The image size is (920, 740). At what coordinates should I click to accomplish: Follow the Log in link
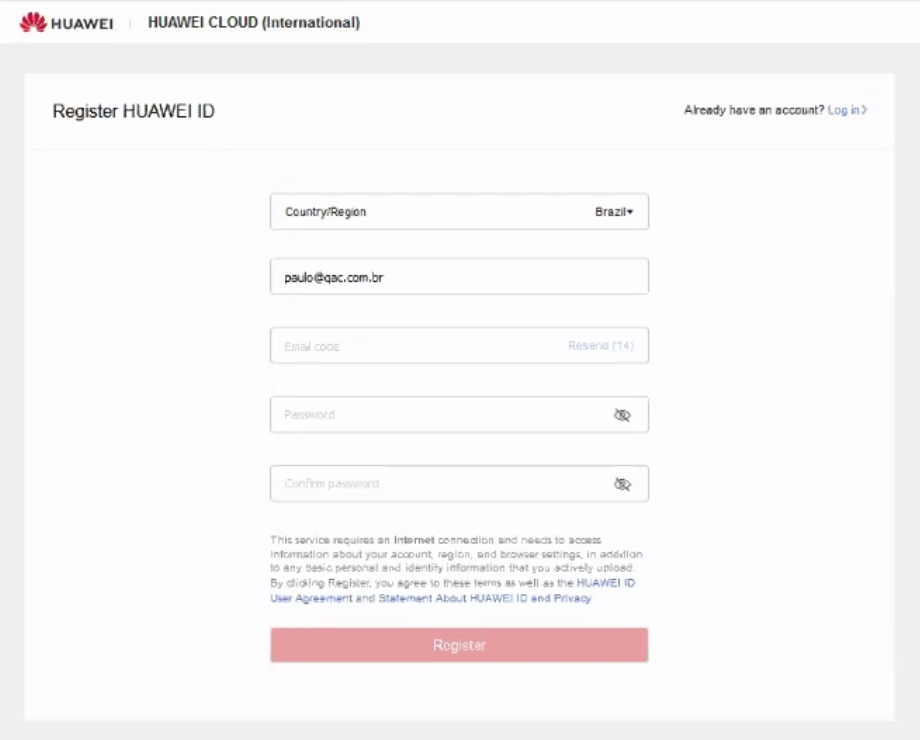click(843, 110)
